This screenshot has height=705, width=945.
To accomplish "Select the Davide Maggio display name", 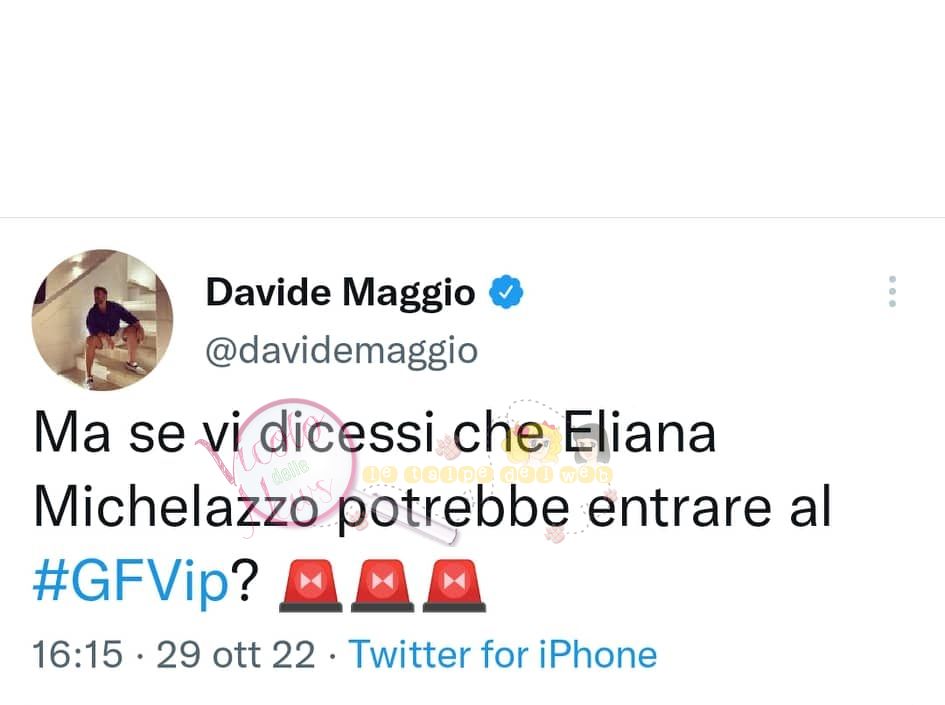I will point(341,293).
